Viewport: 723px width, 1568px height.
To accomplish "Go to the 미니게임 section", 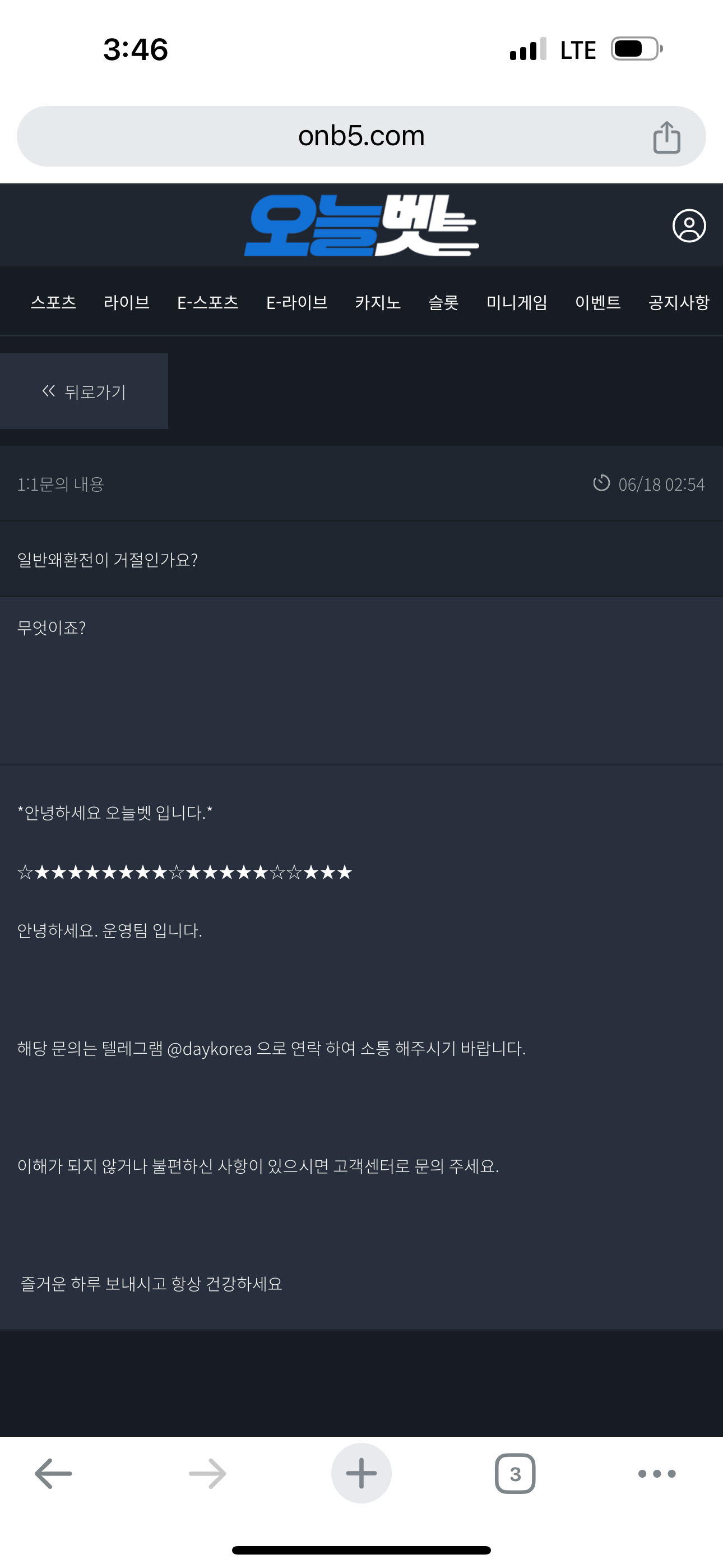I will click(x=517, y=302).
